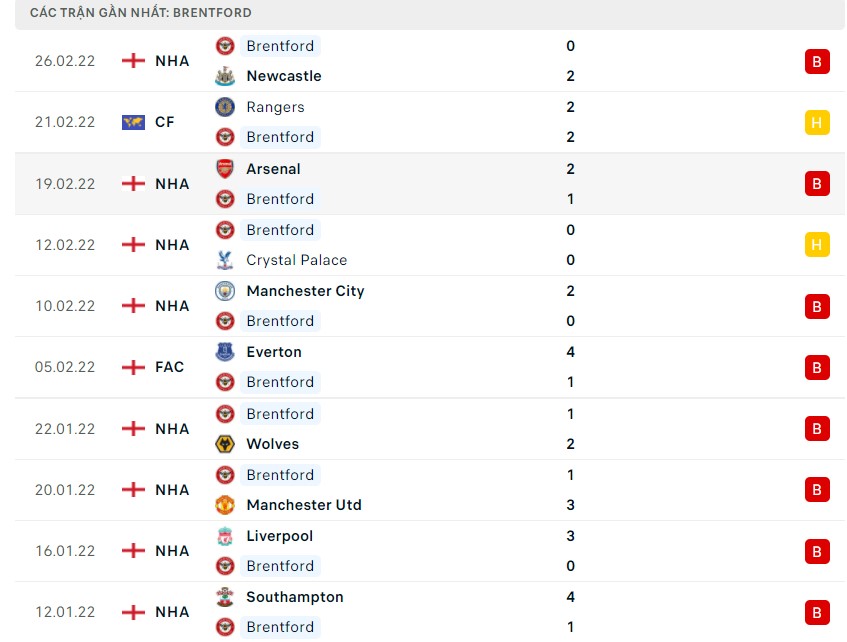Click the Arsenal club crest icon
The width and height of the screenshot is (847, 642).
(225, 169)
